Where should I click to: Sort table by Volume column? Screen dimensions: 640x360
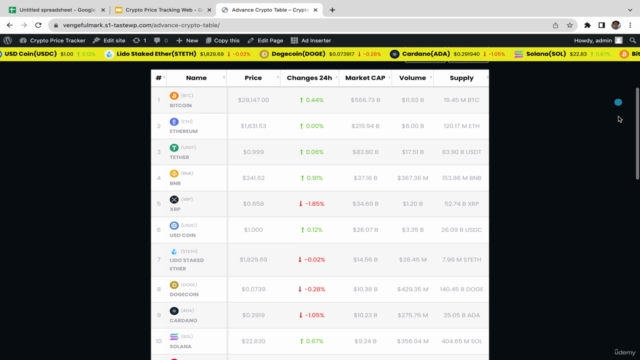pos(413,78)
